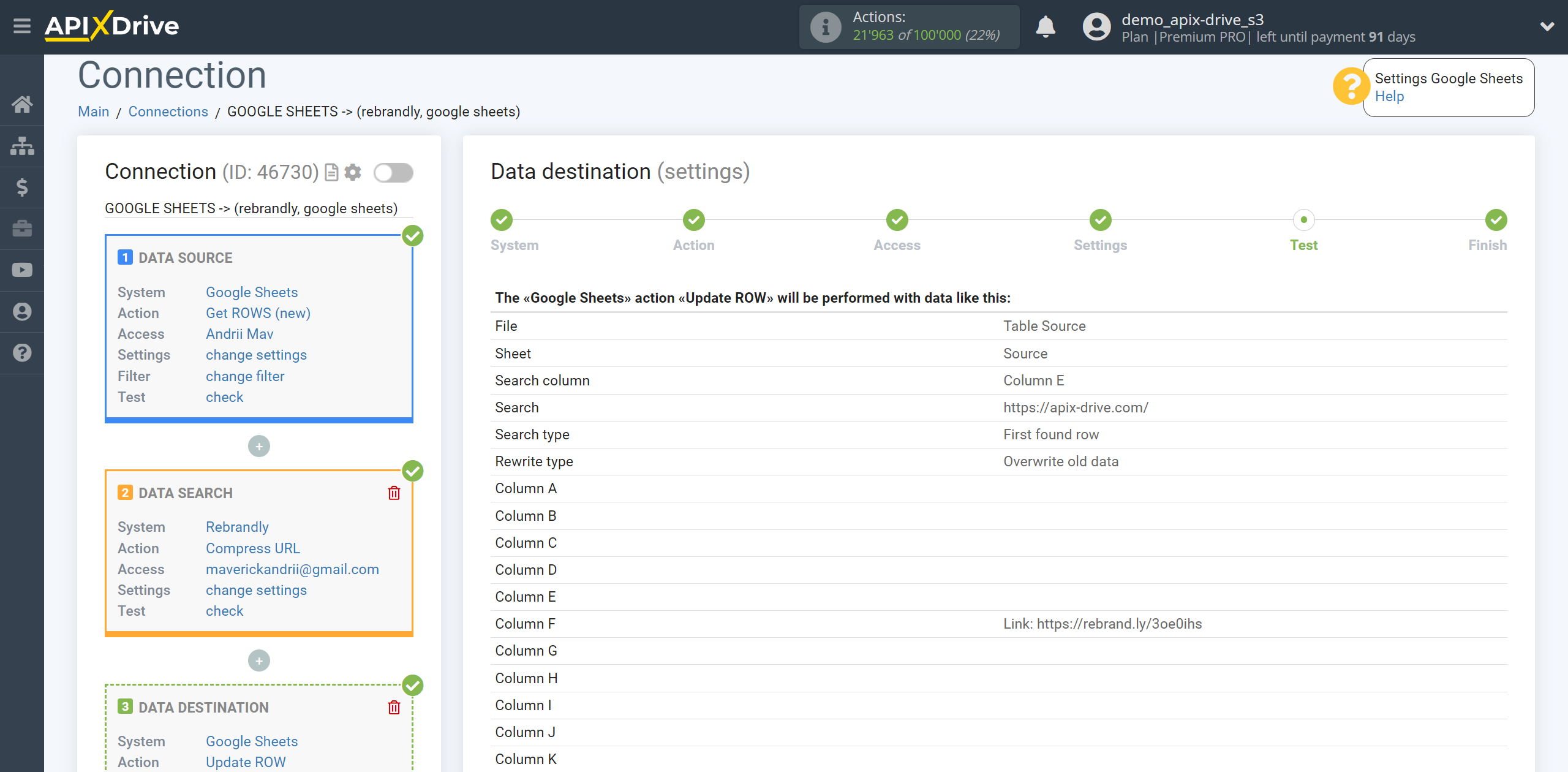The height and width of the screenshot is (772, 1568).
Task: Select the https://apix-drive.com/ search value
Action: (1076, 407)
